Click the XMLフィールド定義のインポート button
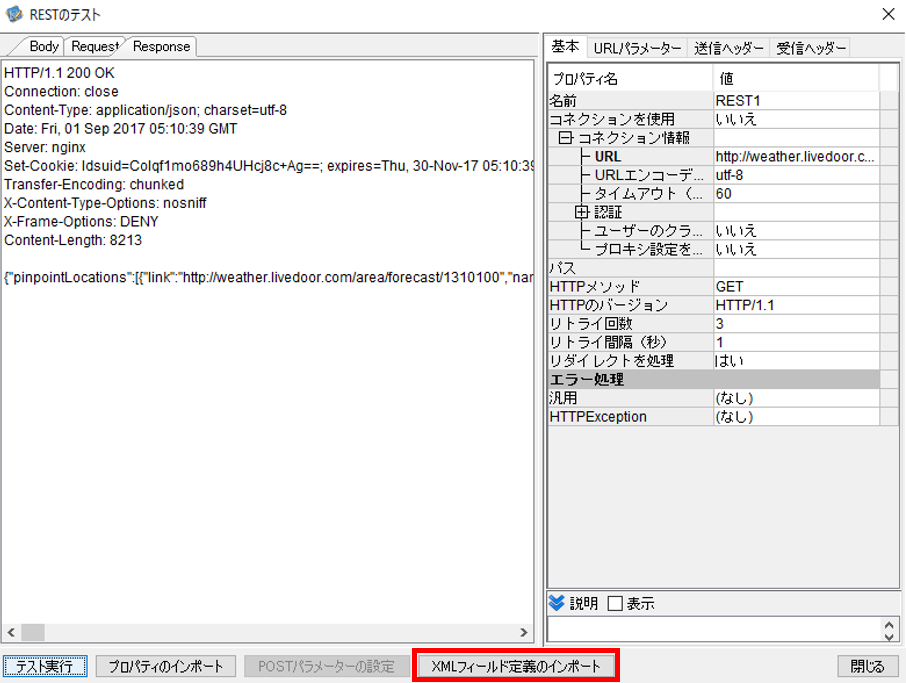The width and height of the screenshot is (906, 683). [x=516, y=666]
